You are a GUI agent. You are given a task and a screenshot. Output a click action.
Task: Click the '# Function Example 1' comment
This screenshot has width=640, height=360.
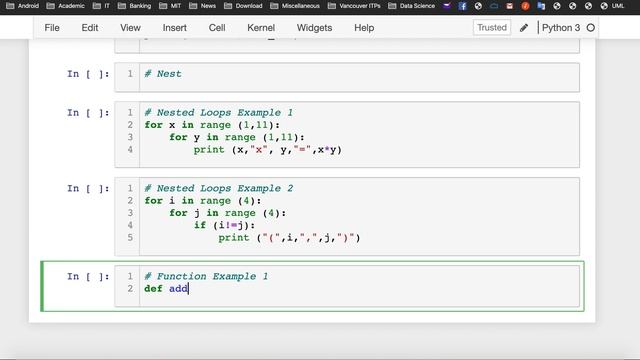pyautogui.click(x=206, y=276)
